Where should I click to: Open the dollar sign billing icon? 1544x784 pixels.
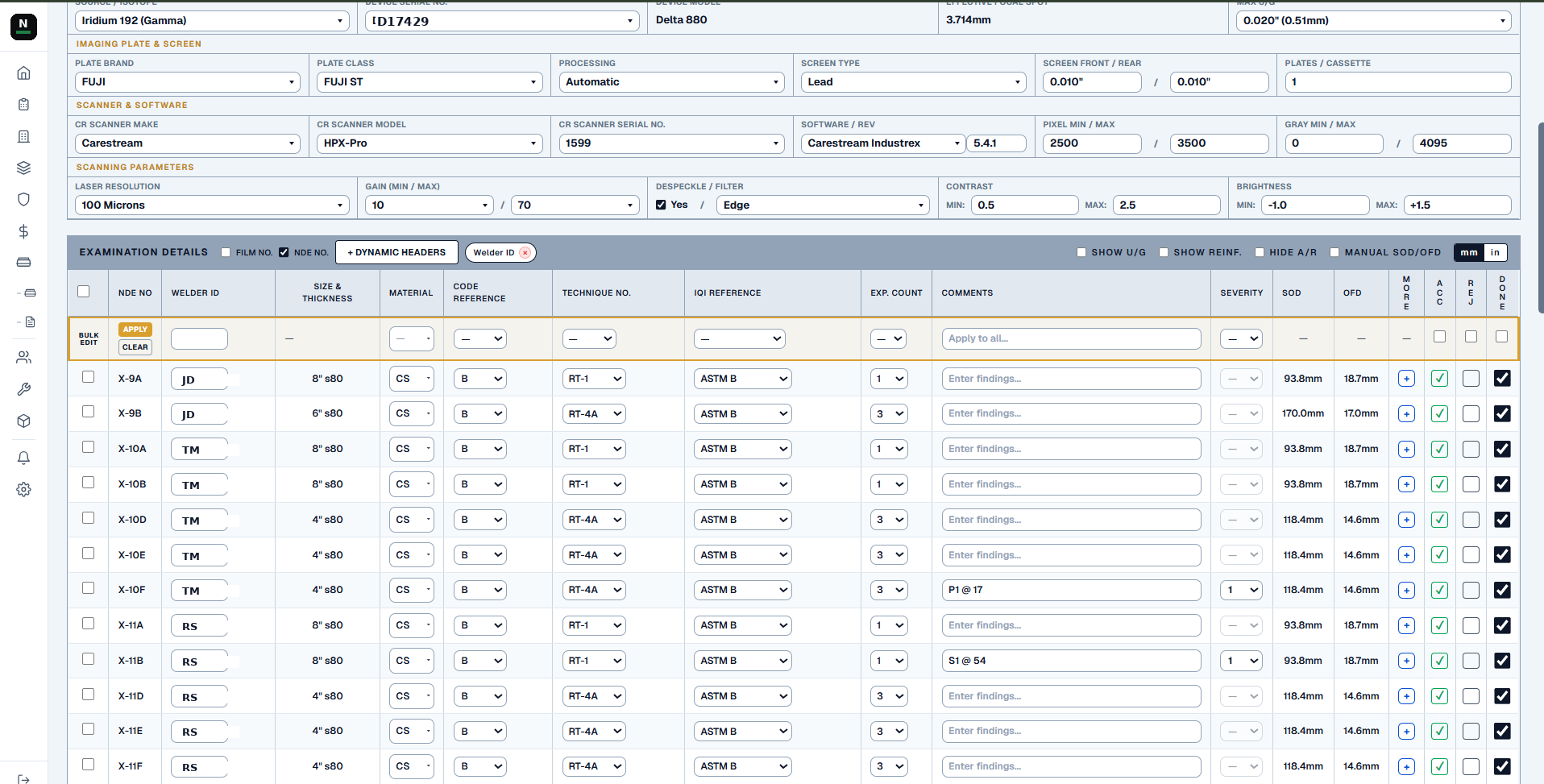pyautogui.click(x=23, y=231)
